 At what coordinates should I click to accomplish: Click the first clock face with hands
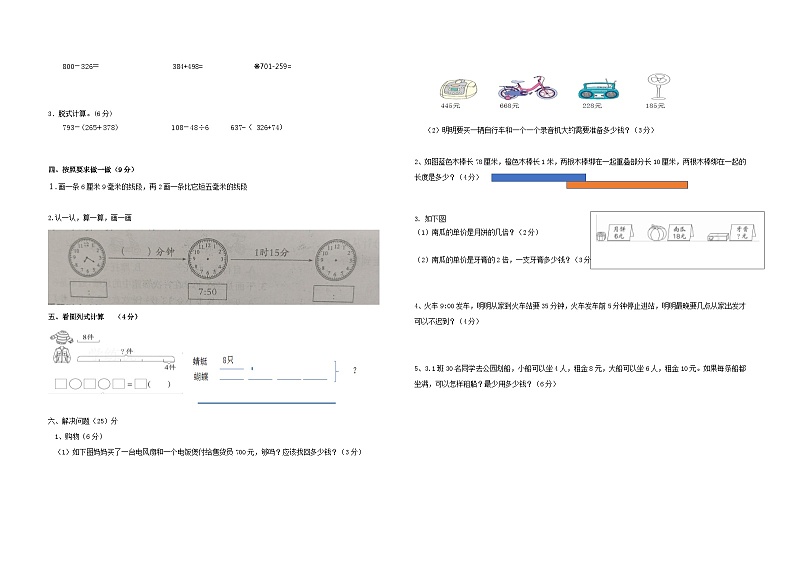click(x=87, y=257)
